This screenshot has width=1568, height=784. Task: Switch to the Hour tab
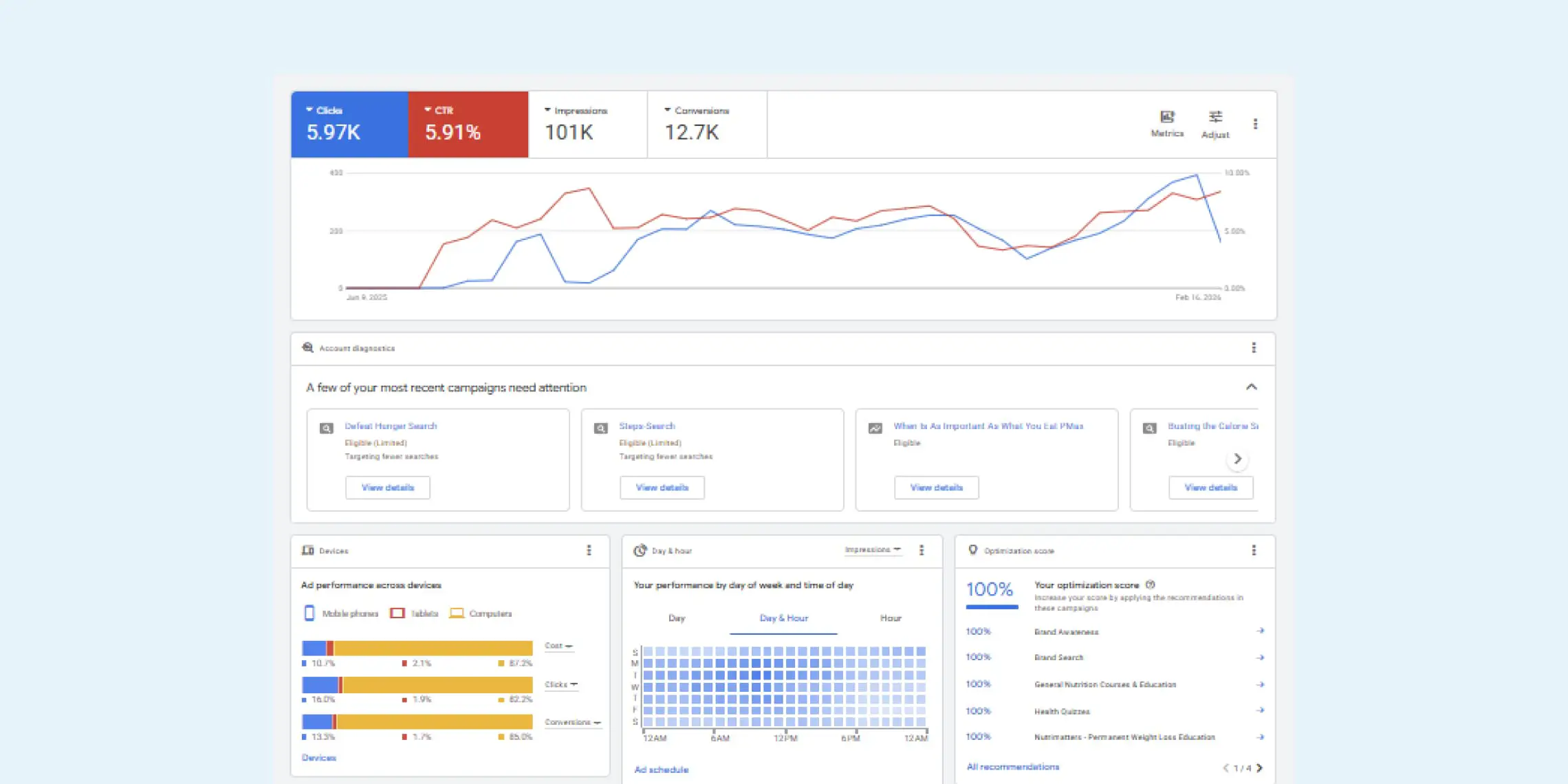(x=890, y=618)
